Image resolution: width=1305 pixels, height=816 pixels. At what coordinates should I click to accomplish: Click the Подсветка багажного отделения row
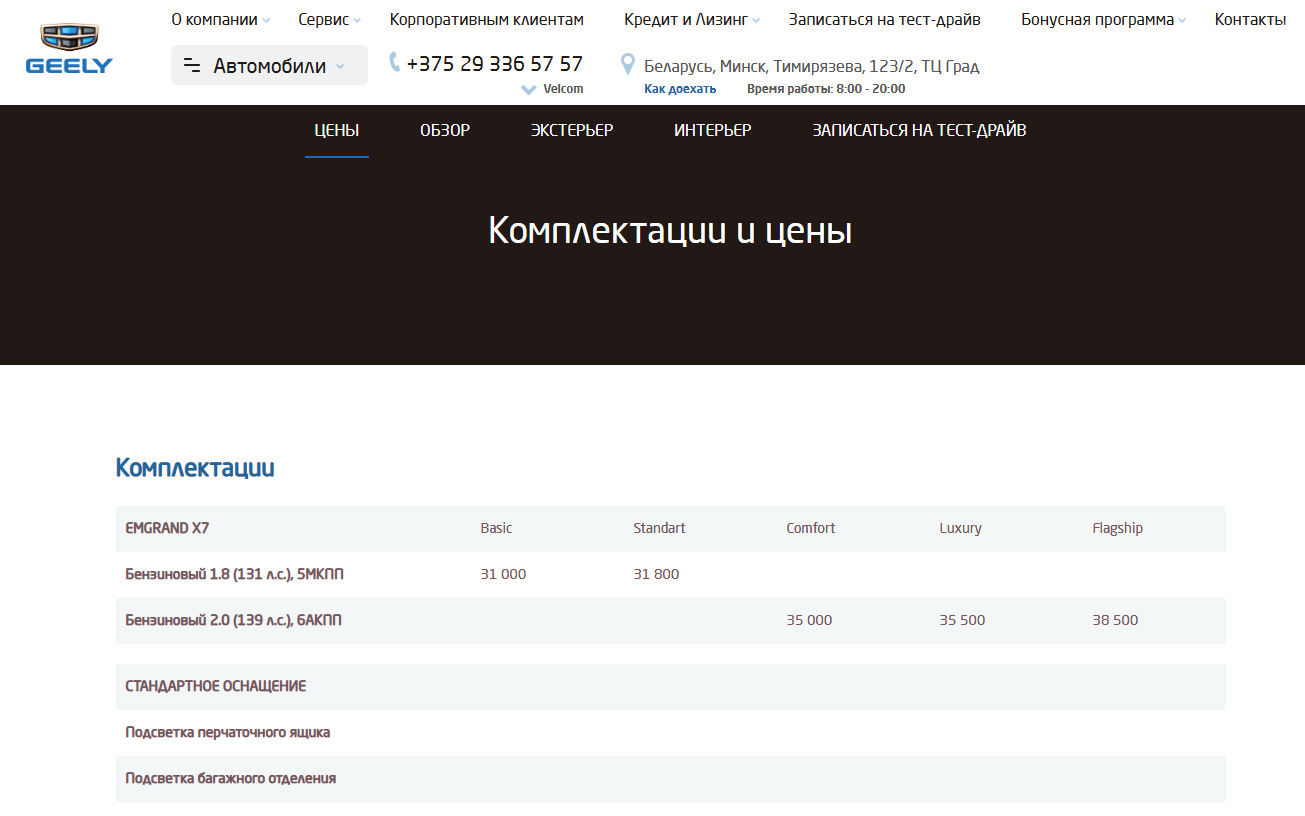tap(671, 779)
